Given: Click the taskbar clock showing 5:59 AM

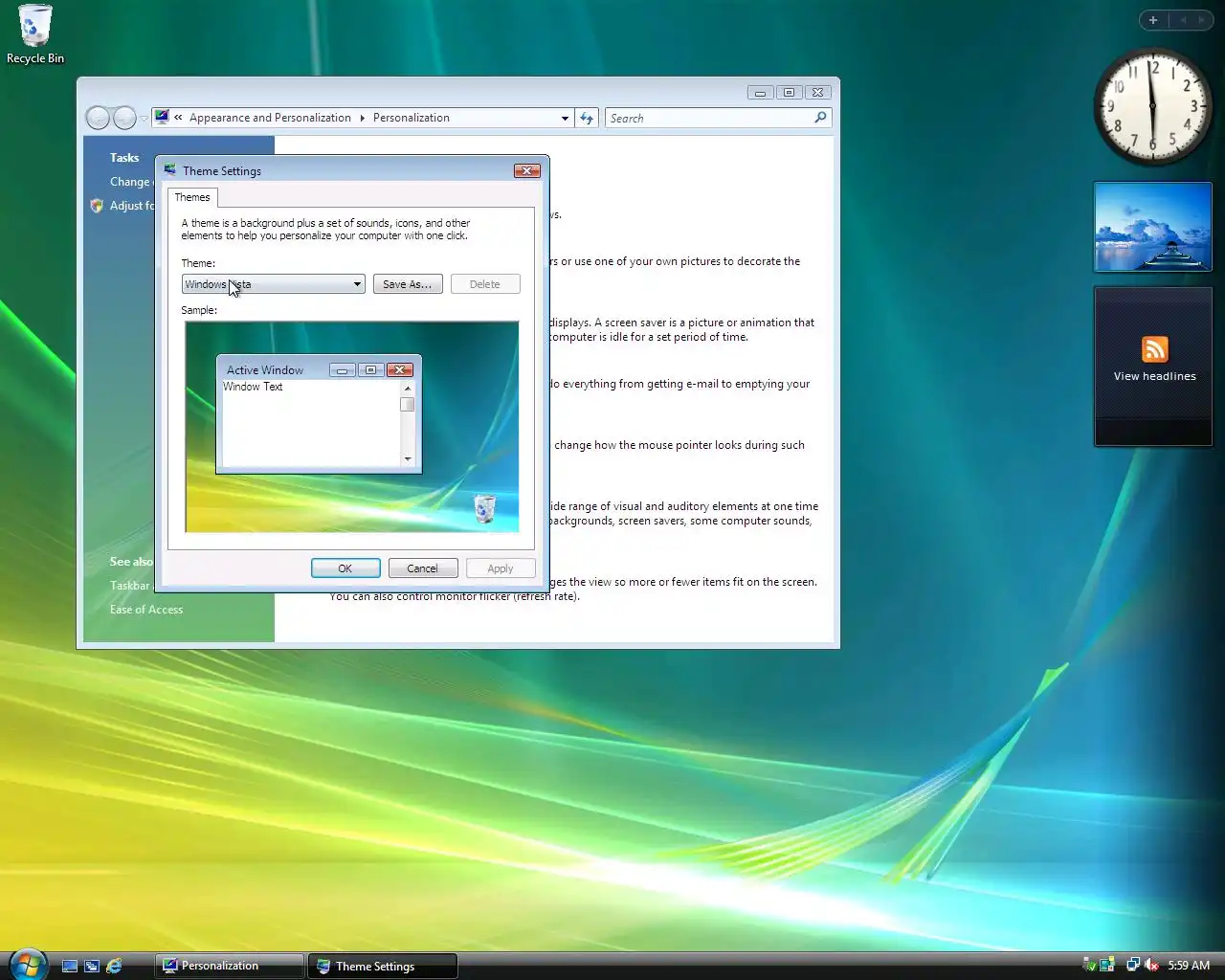Looking at the screenshot, I should (x=1189, y=966).
